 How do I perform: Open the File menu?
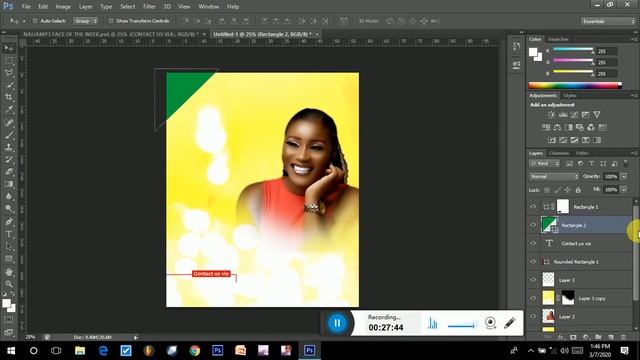(x=26, y=7)
